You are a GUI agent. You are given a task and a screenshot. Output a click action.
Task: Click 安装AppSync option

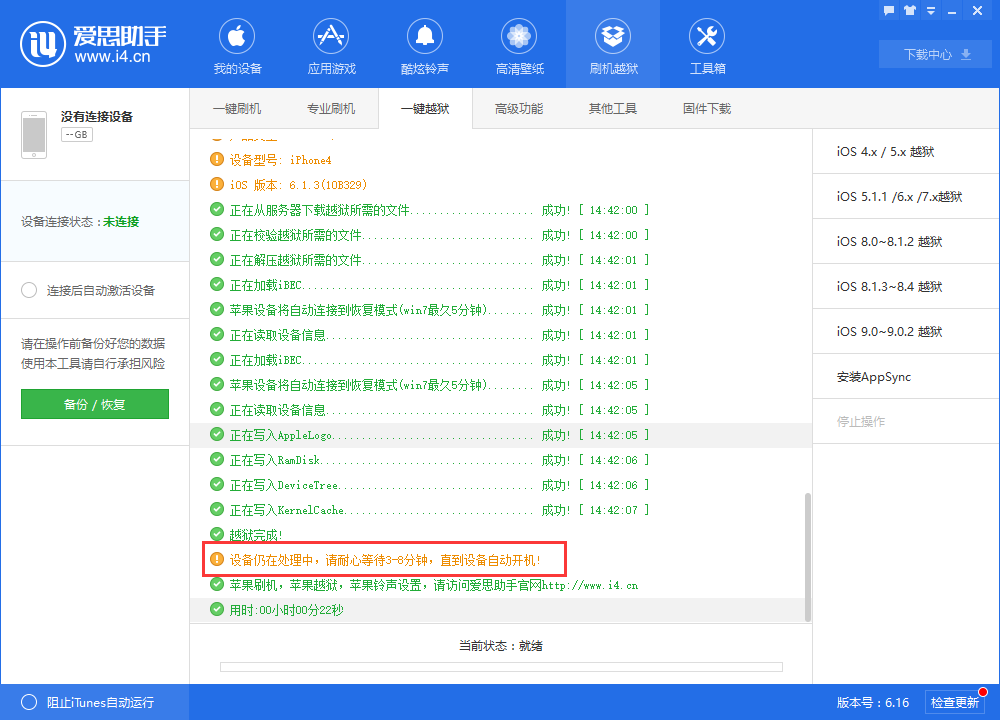(x=906, y=377)
